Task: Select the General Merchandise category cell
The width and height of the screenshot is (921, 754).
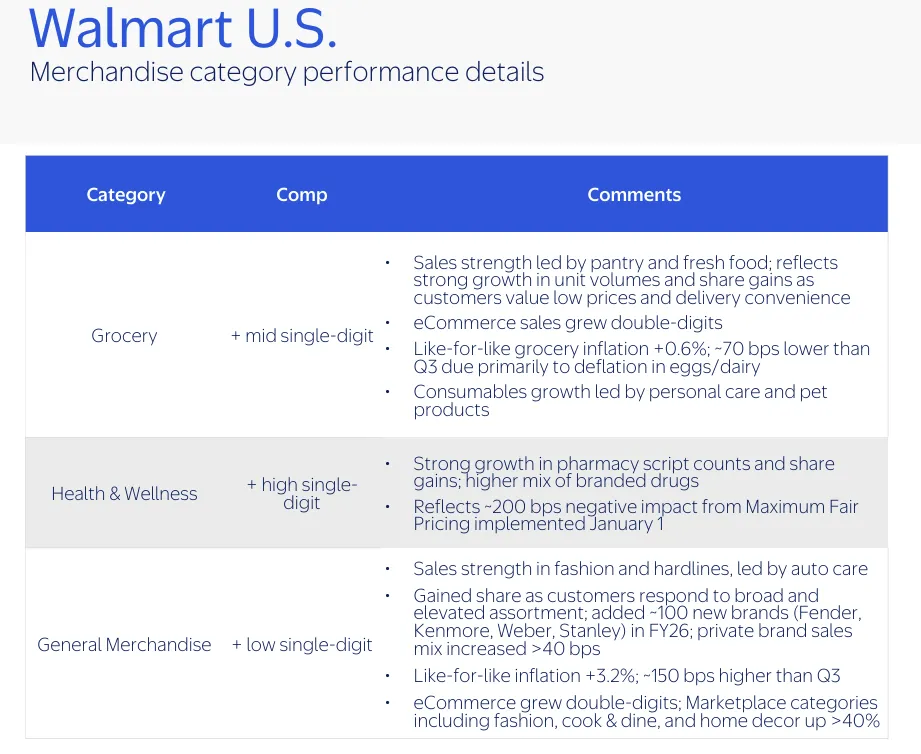Action: [x=124, y=645]
